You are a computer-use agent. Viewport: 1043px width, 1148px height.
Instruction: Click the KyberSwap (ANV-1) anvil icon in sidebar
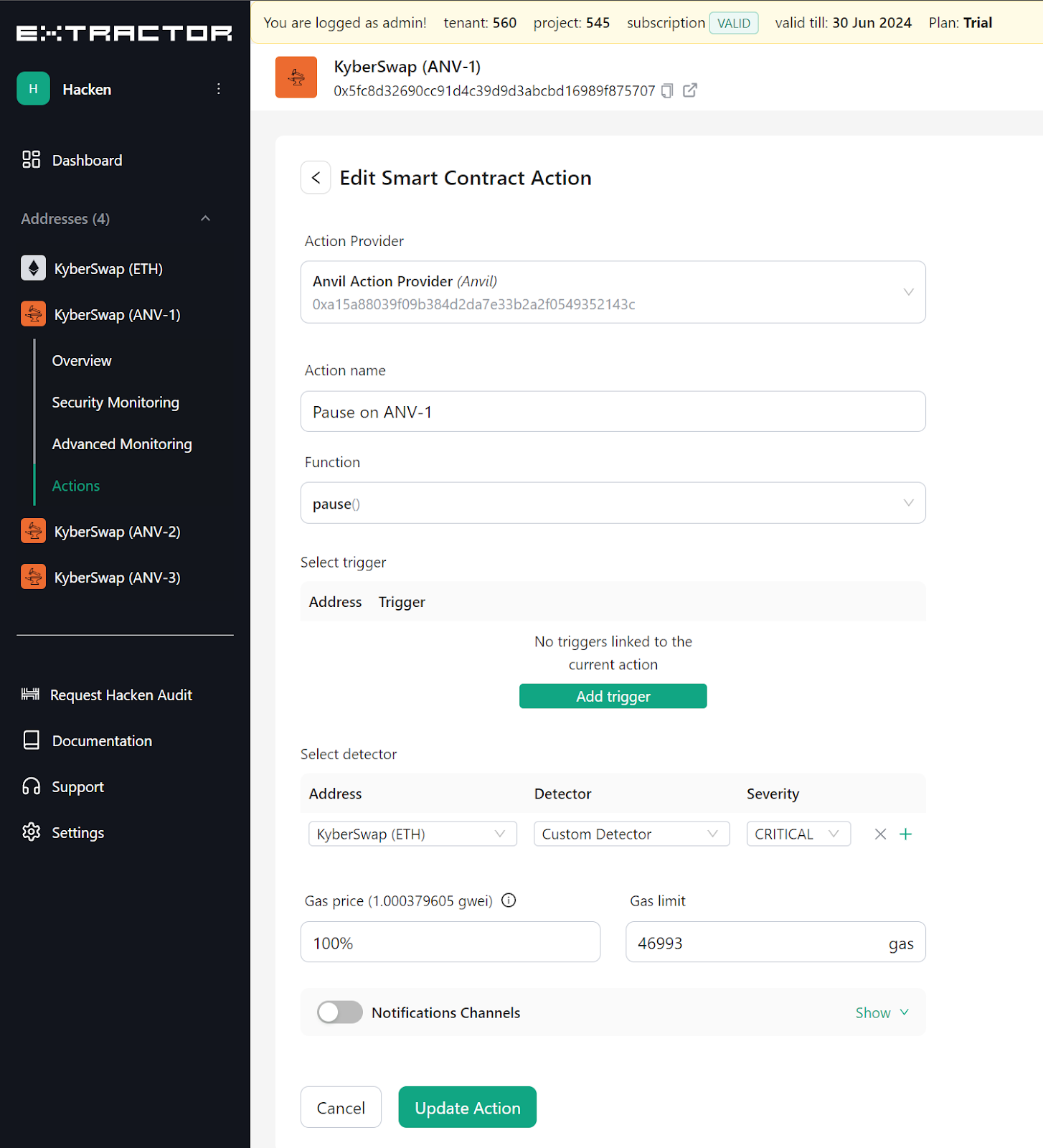pos(33,314)
